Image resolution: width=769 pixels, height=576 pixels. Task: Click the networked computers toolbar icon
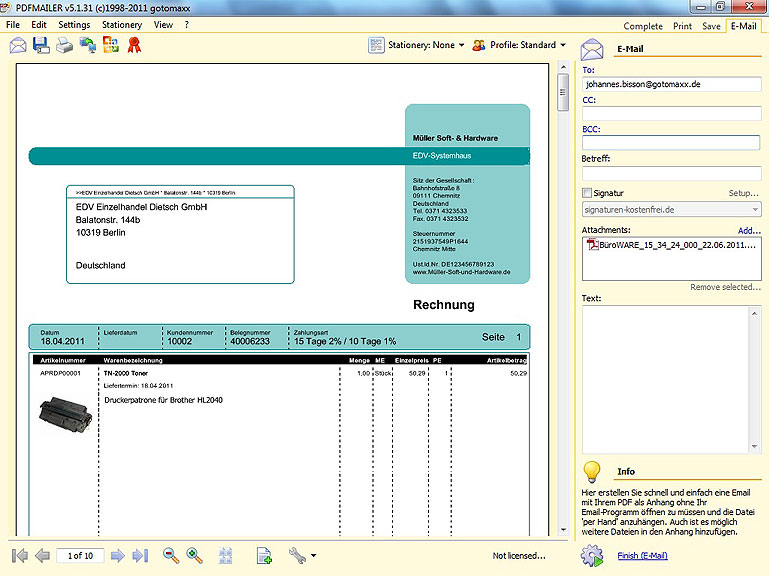(x=88, y=46)
